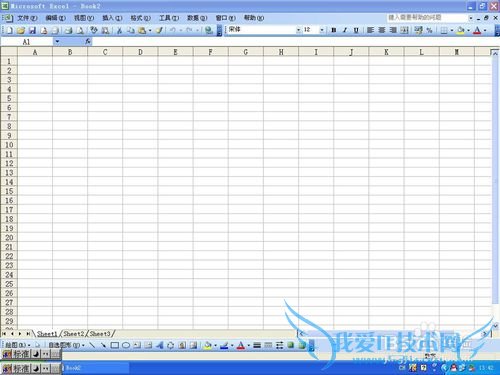Toggle bold formatting
Viewport: 500px width, 375px height.
[333, 30]
